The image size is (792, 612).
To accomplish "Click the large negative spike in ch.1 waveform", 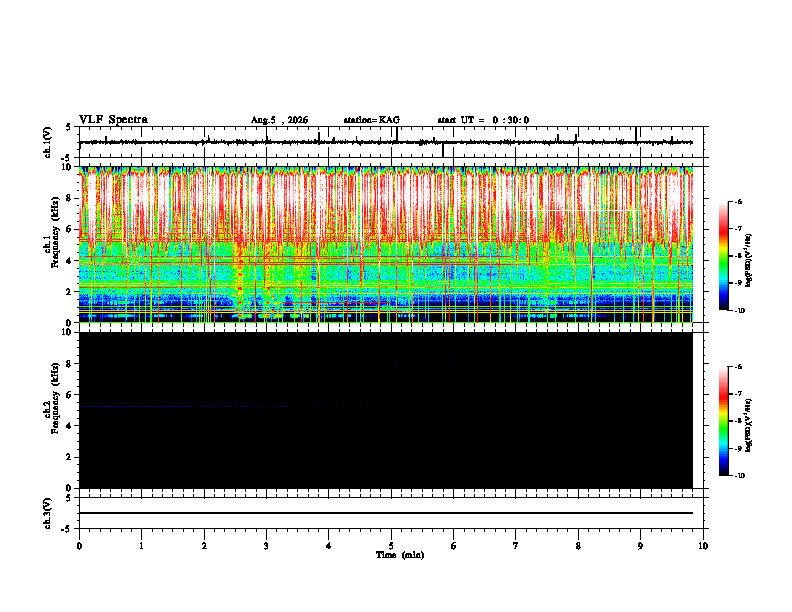I will click(443, 150).
